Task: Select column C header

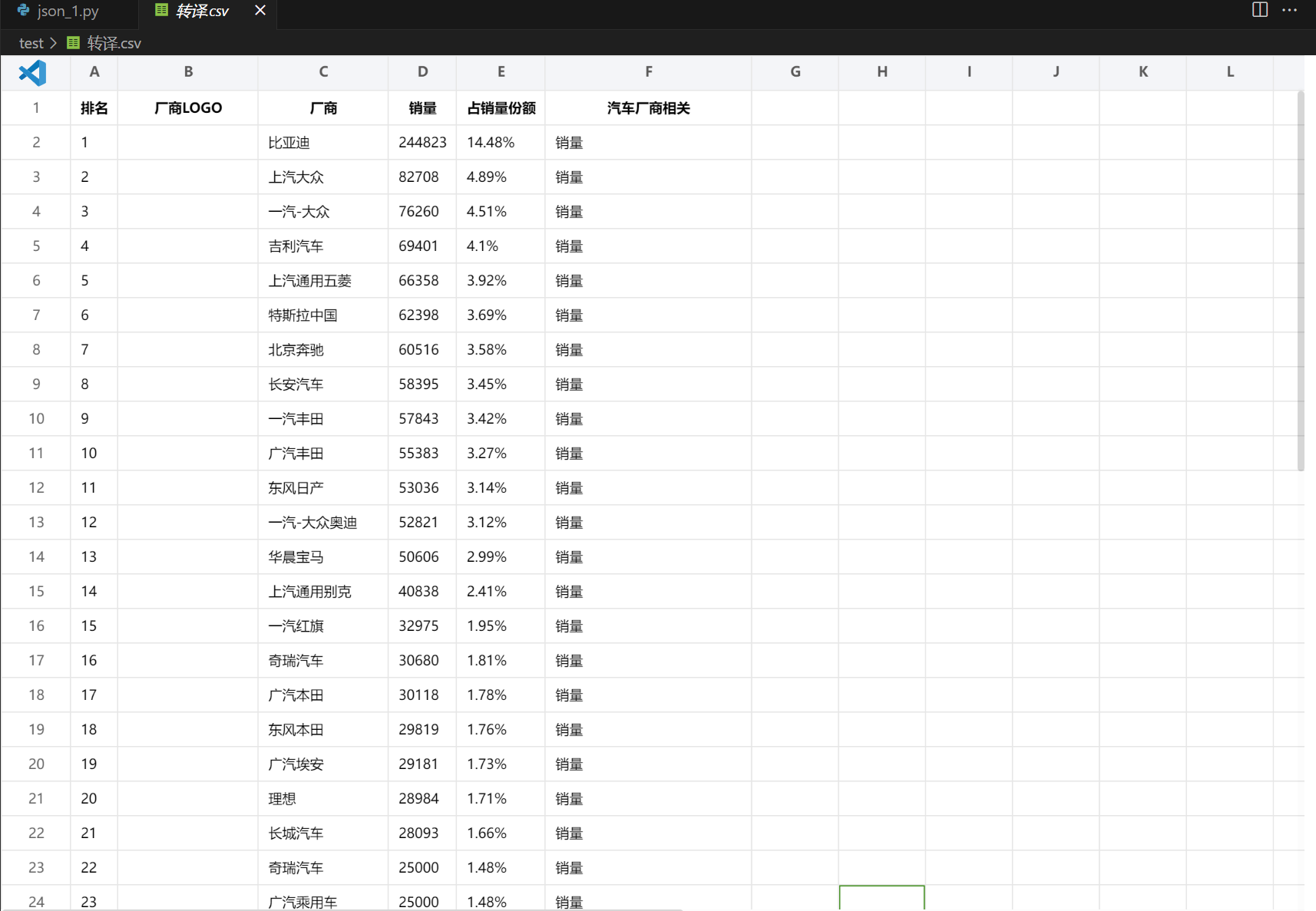Action: [x=323, y=72]
